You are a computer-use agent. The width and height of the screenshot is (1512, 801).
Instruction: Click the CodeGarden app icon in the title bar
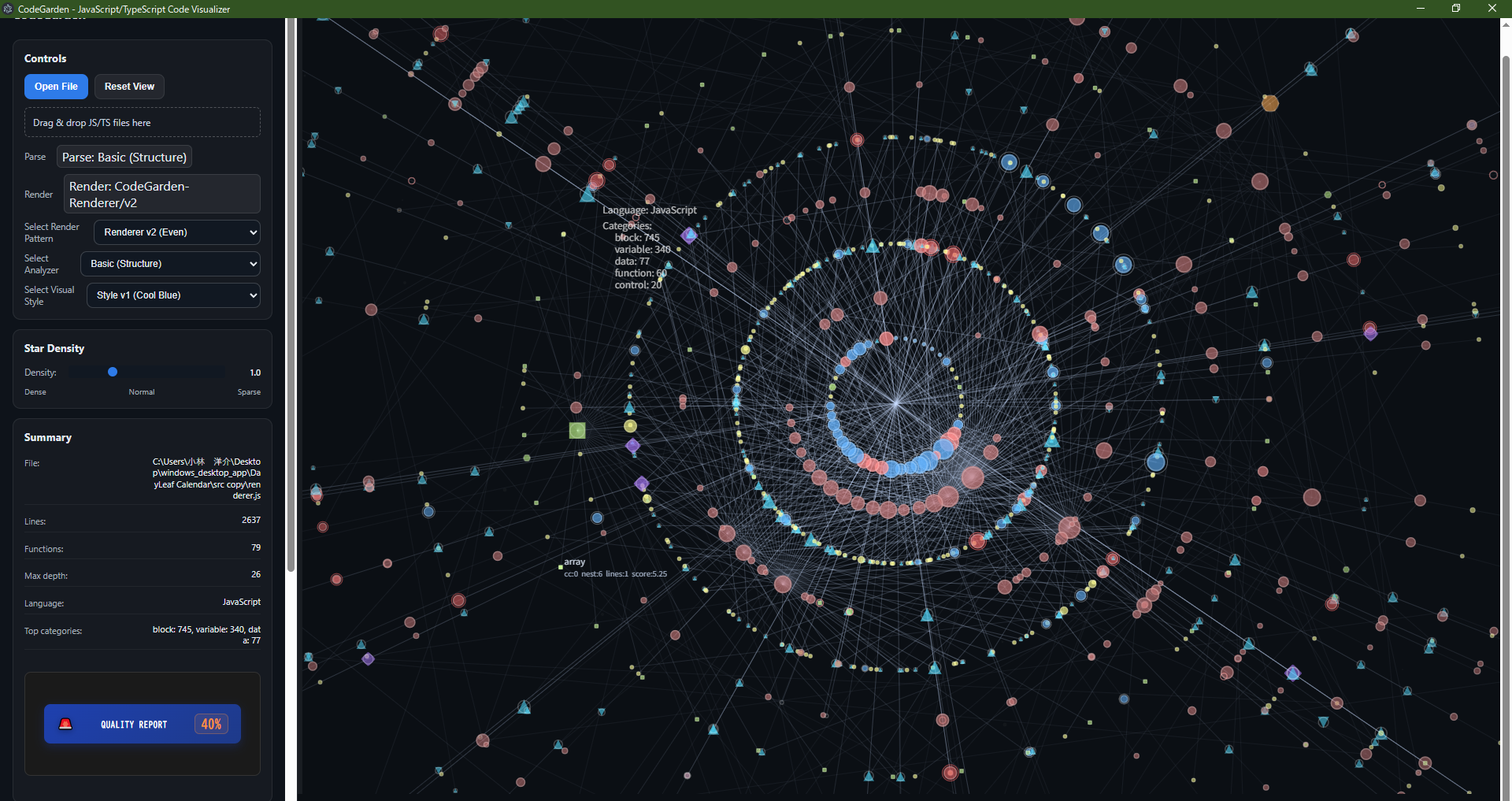pyautogui.click(x=8, y=9)
